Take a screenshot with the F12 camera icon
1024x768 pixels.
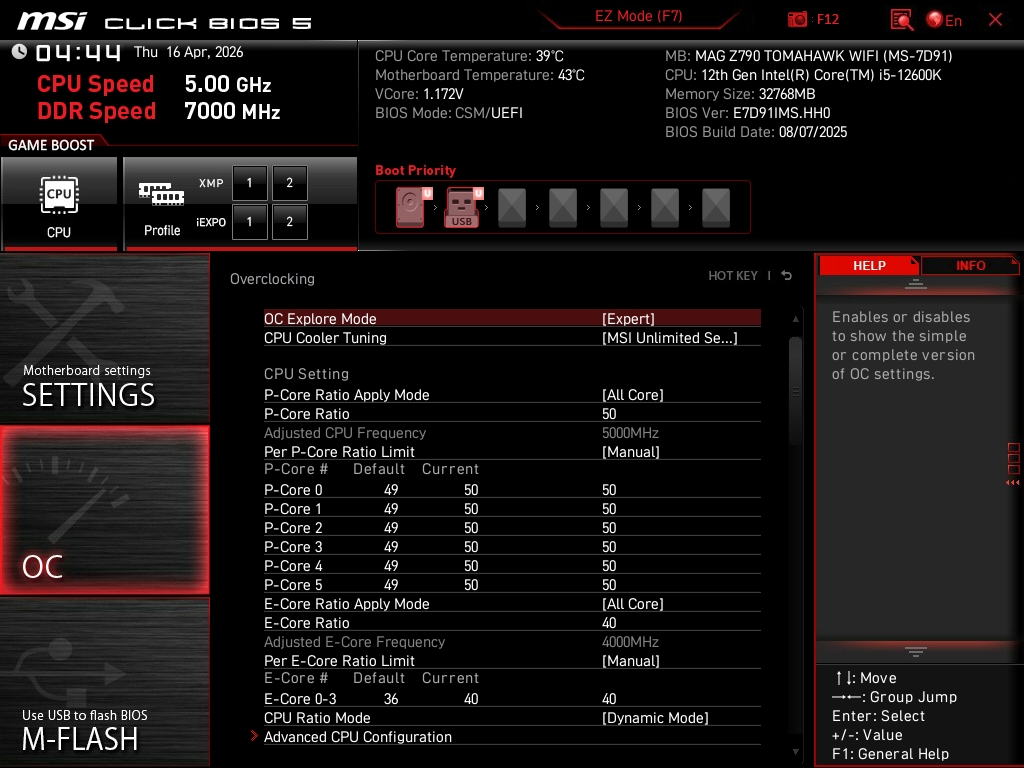click(x=797, y=20)
